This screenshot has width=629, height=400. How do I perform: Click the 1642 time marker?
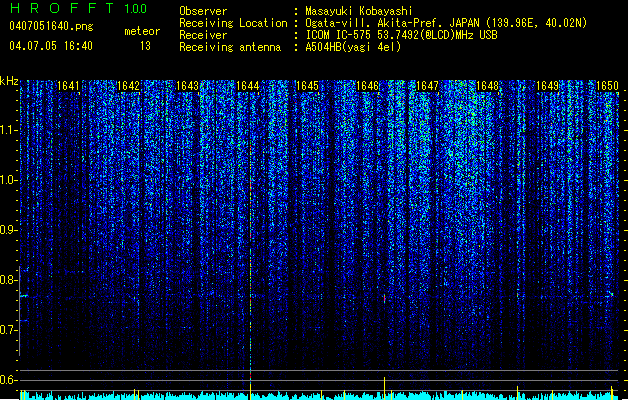pos(128,86)
